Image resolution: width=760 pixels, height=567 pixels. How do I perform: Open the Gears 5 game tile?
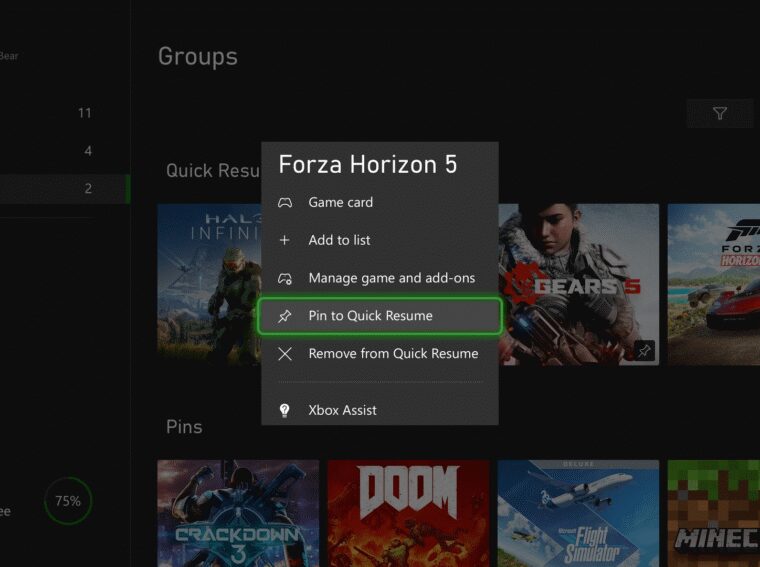(579, 284)
